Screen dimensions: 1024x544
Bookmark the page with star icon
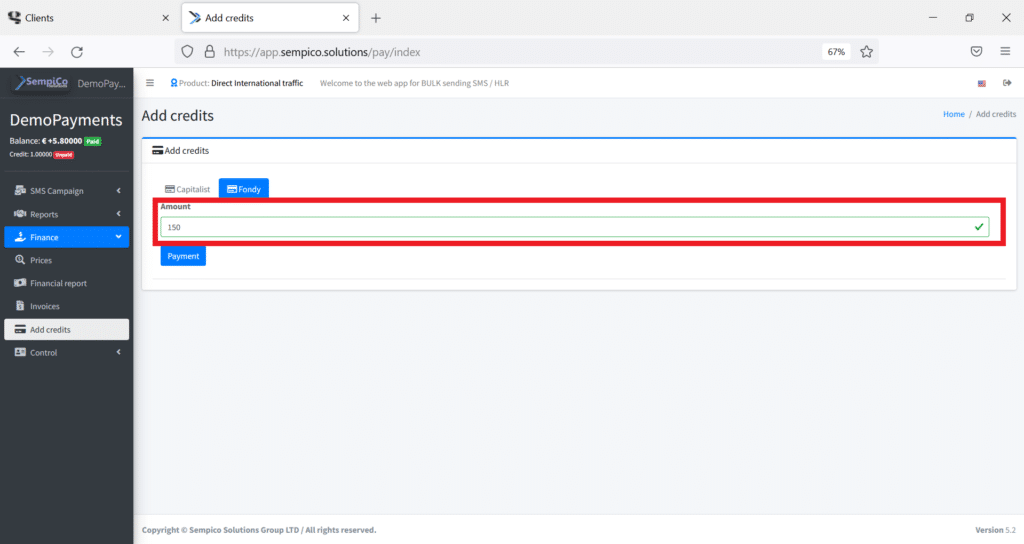[867, 52]
